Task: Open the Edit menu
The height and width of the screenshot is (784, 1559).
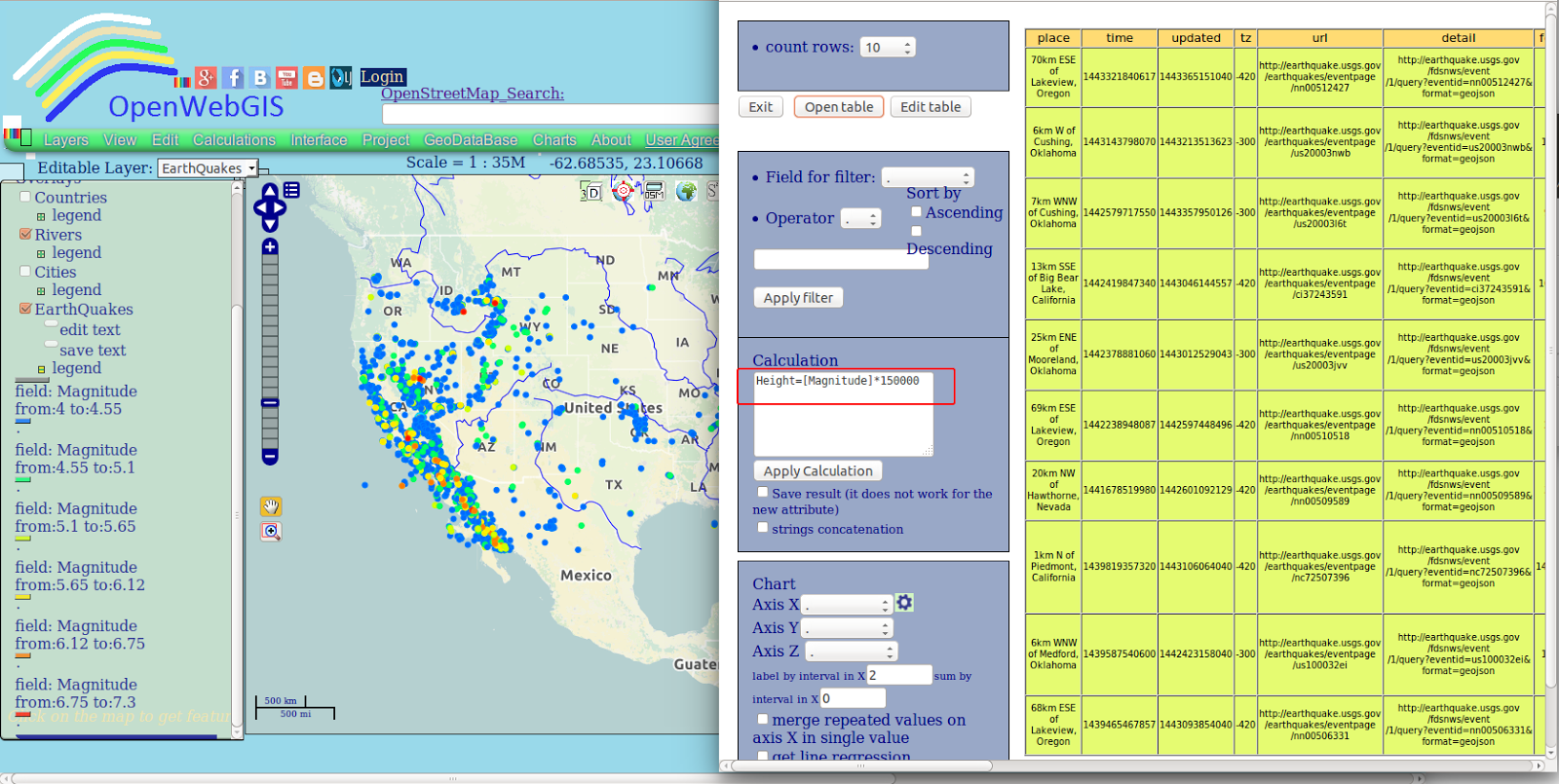Action: pyautogui.click(x=165, y=140)
